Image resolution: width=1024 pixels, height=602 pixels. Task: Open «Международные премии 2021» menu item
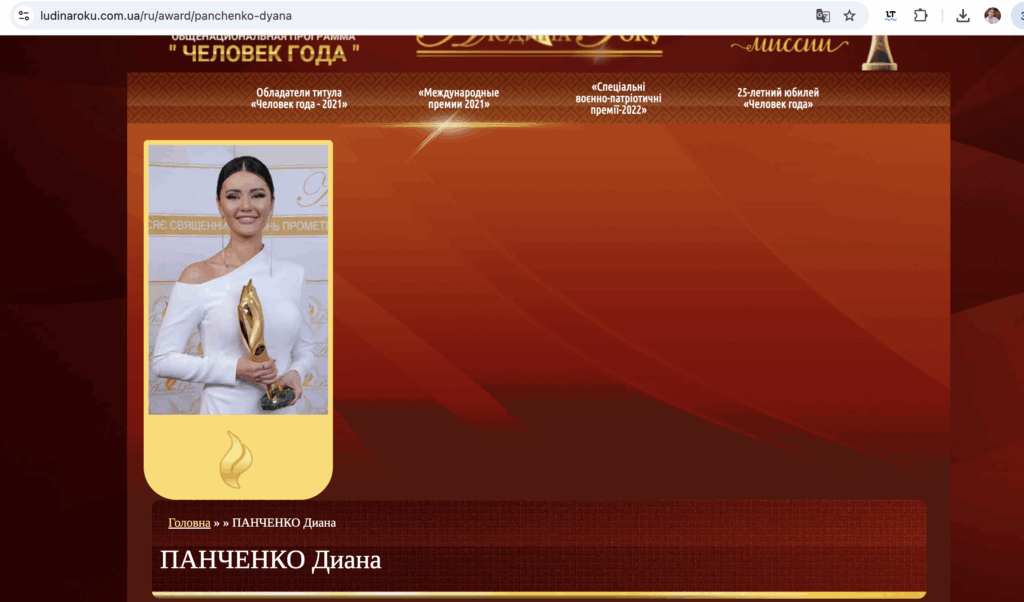point(458,99)
